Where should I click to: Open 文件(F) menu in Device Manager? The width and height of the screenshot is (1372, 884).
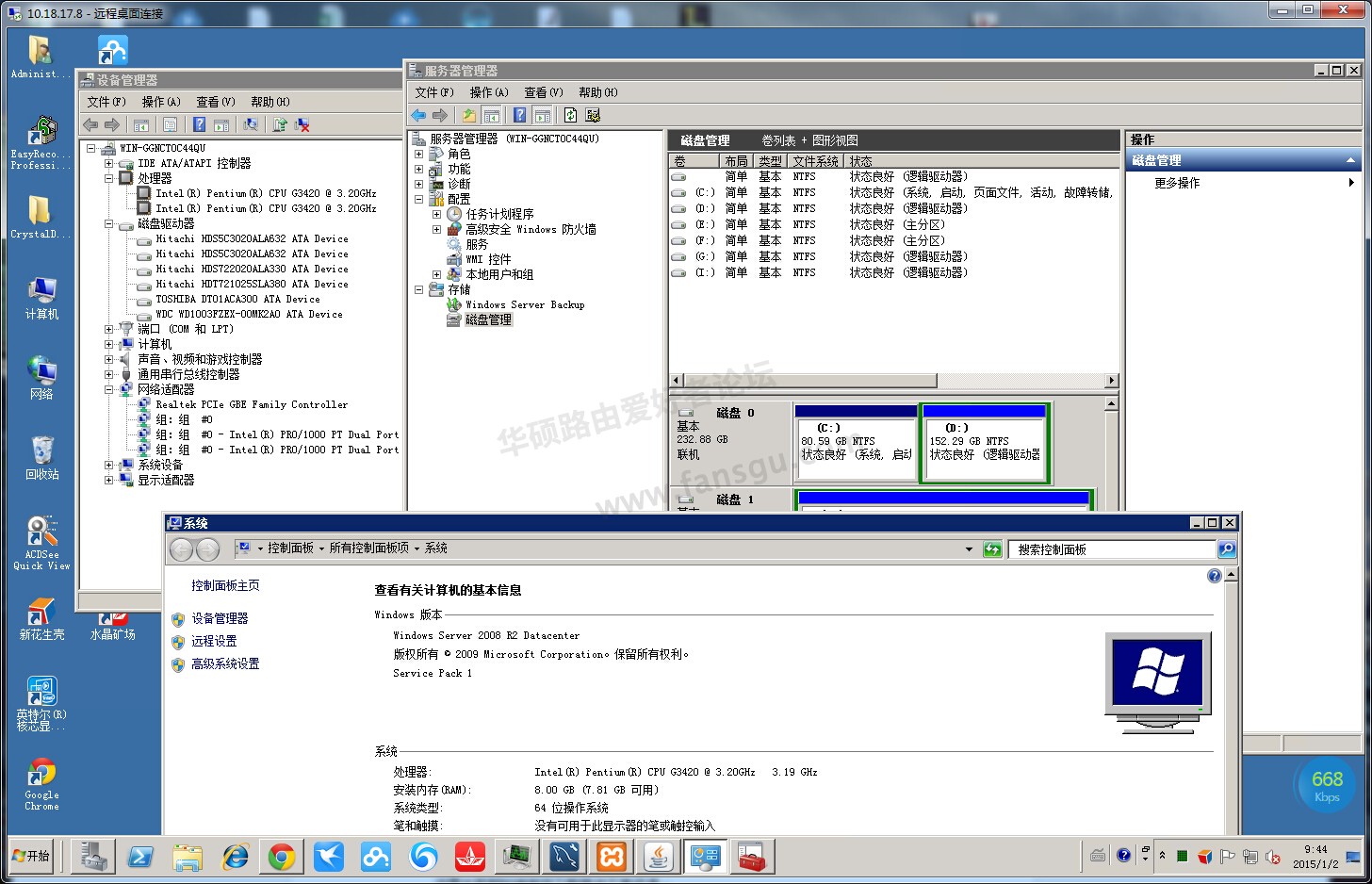click(106, 102)
